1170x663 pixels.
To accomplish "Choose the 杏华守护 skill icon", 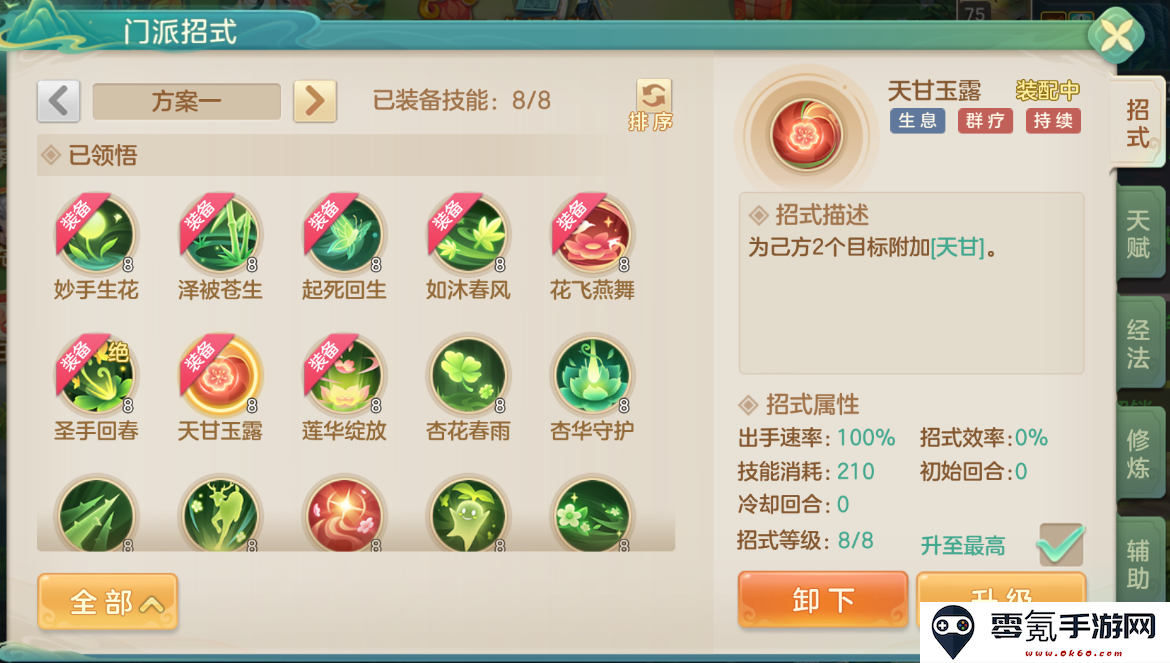I will pos(592,375).
